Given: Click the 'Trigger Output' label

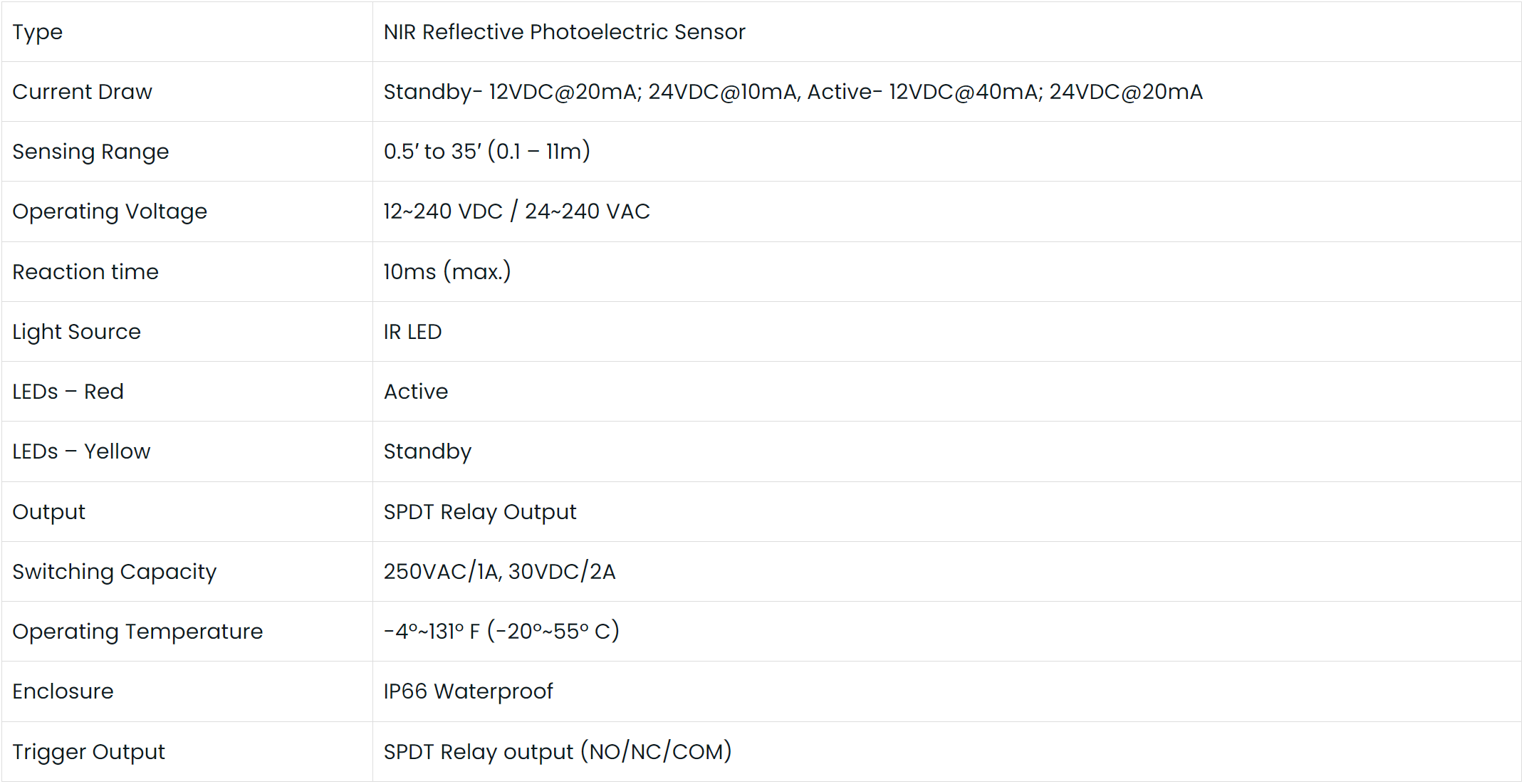Looking at the screenshot, I should click(88, 752).
